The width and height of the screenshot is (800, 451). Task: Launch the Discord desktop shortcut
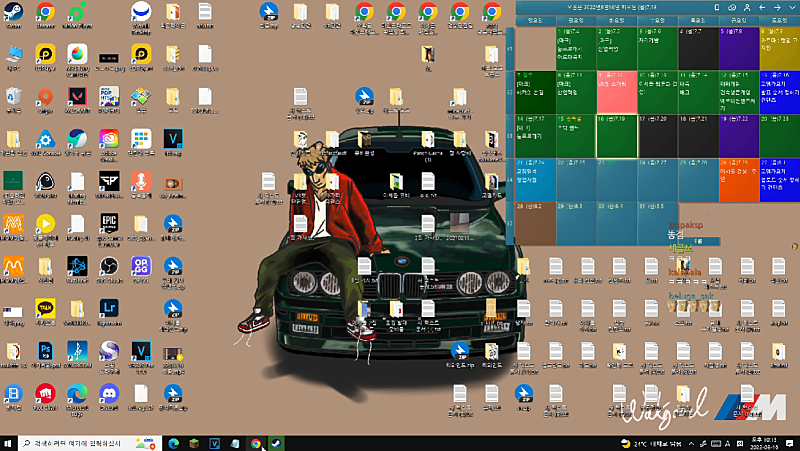pyautogui.click(x=109, y=392)
